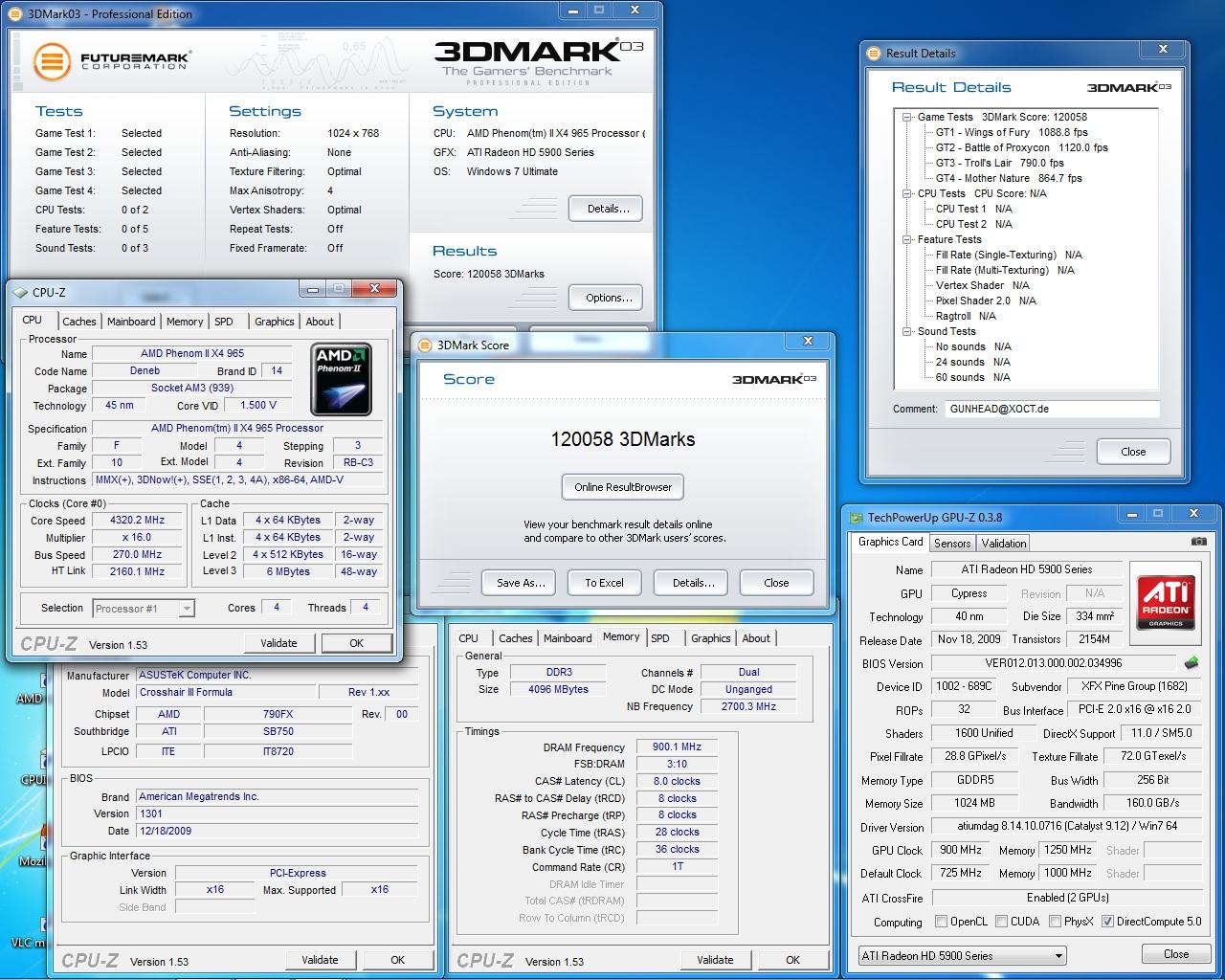Click Save As button in Score dialog
Image resolution: width=1225 pixels, height=980 pixels.
coord(521,583)
